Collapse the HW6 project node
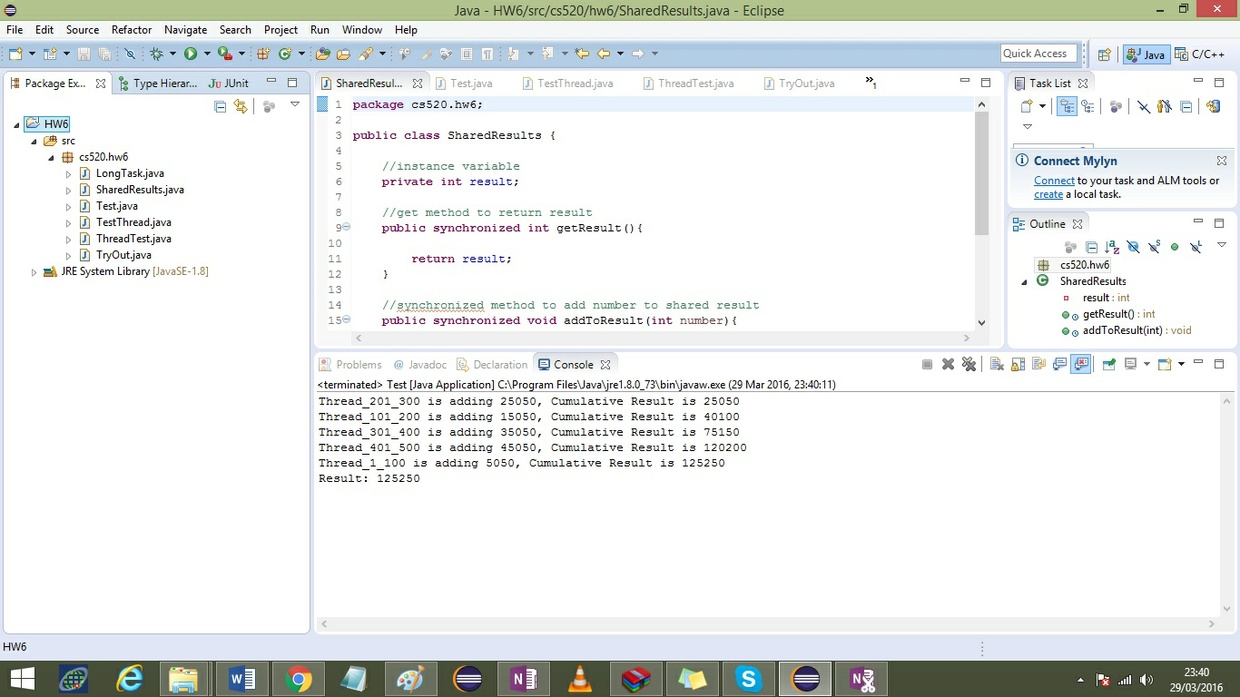 [17, 124]
